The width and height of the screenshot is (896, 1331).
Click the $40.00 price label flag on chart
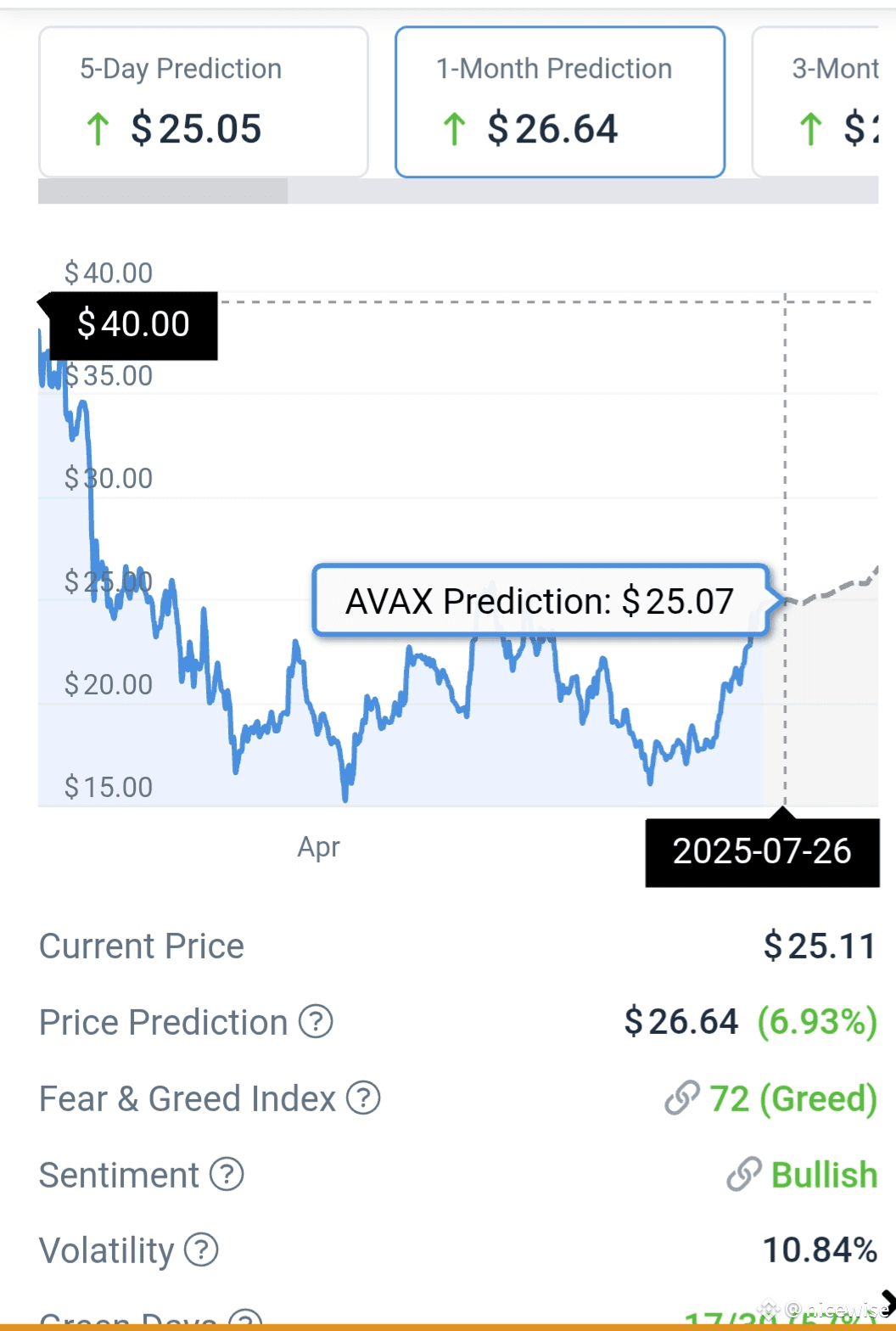coord(133,325)
